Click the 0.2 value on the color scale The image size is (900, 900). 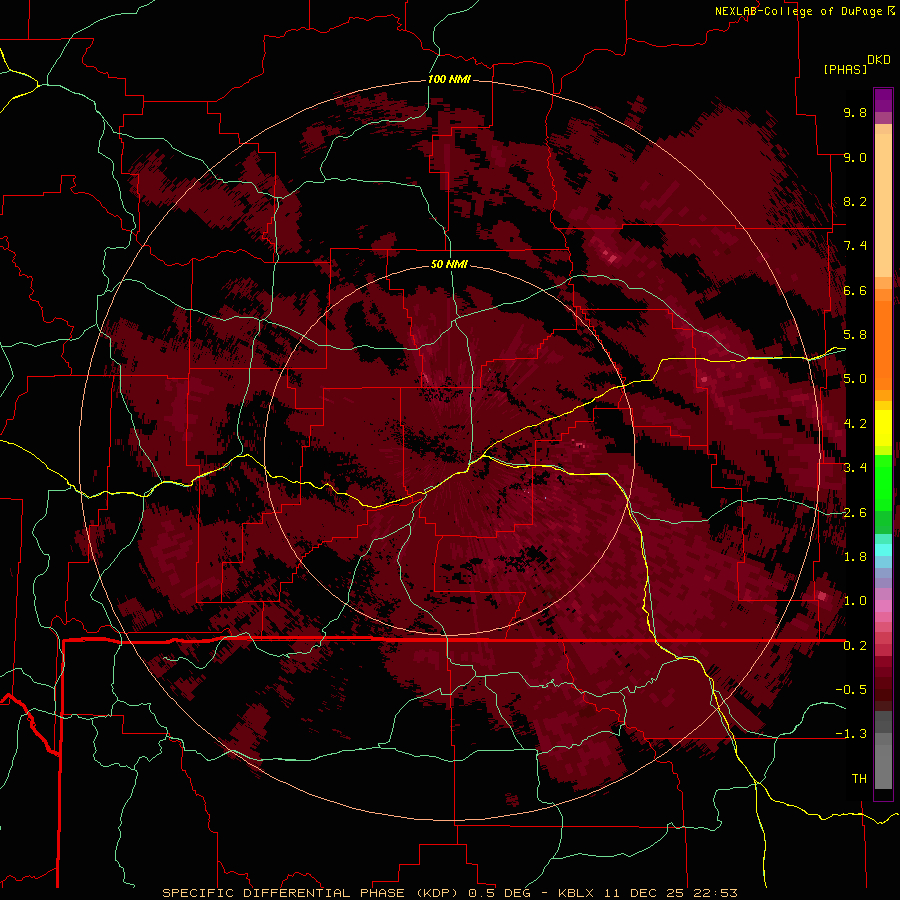click(x=855, y=646)
